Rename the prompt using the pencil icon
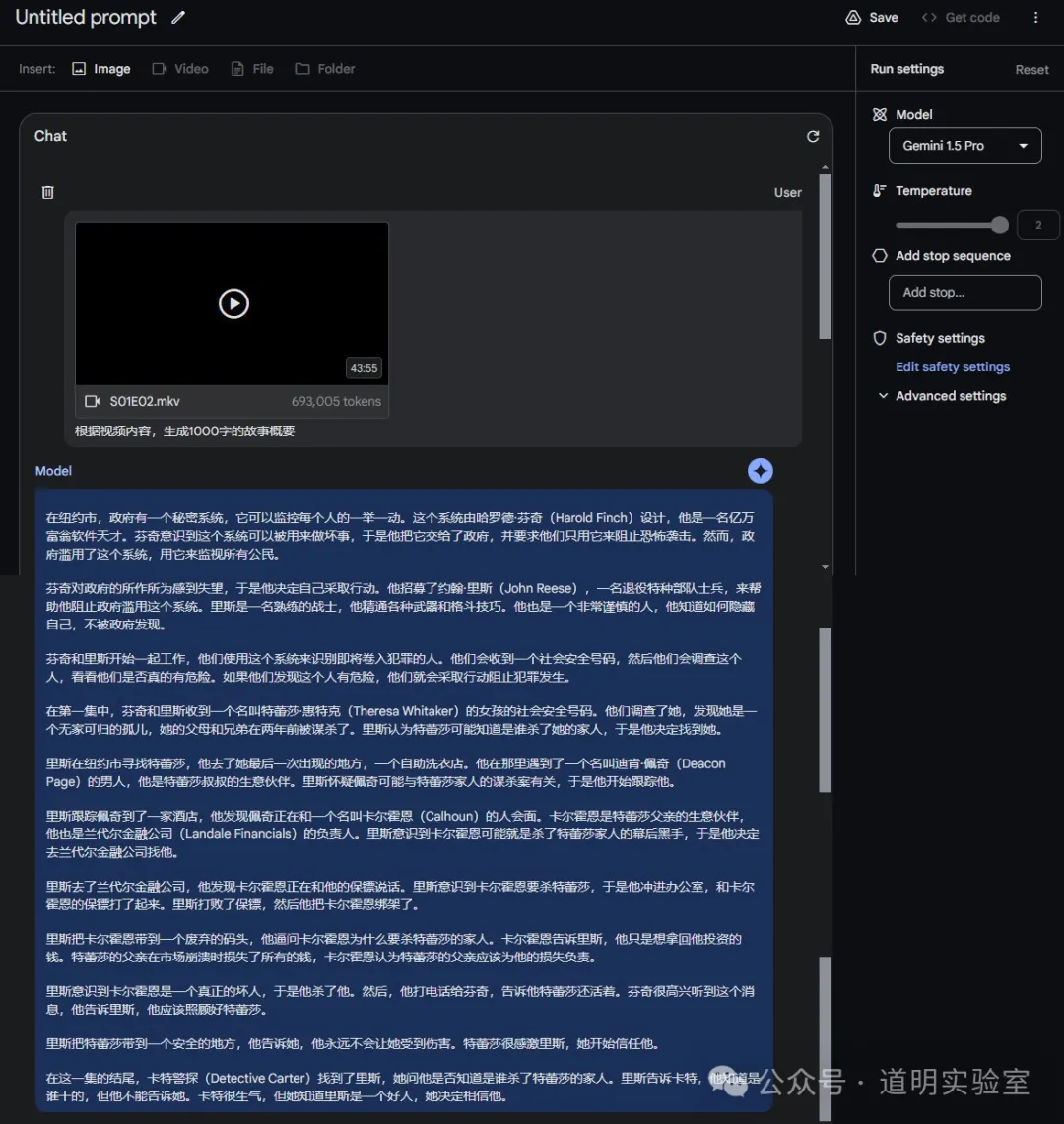The width and height of the screenshot is (1064, 1124). tap(179, 17)
